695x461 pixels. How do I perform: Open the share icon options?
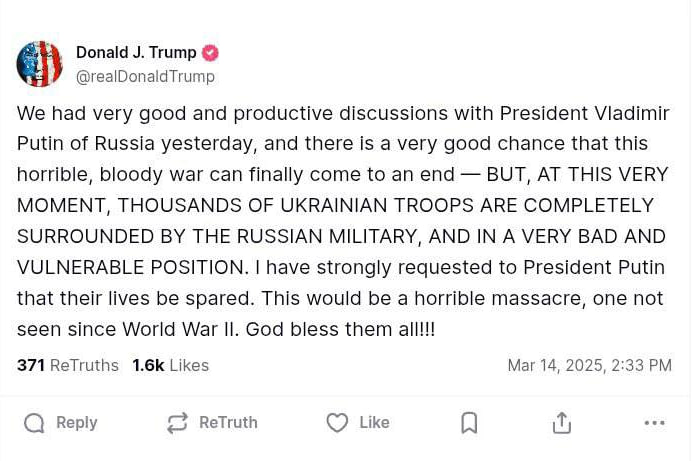click(562, 423)
